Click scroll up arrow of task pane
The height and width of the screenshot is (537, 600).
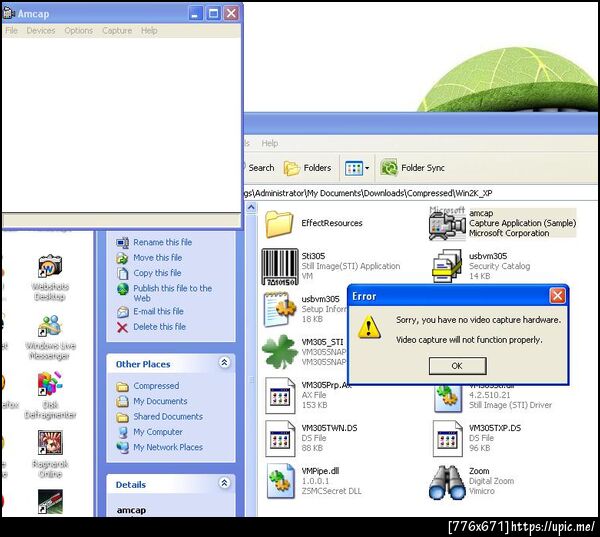pos(251,208)
